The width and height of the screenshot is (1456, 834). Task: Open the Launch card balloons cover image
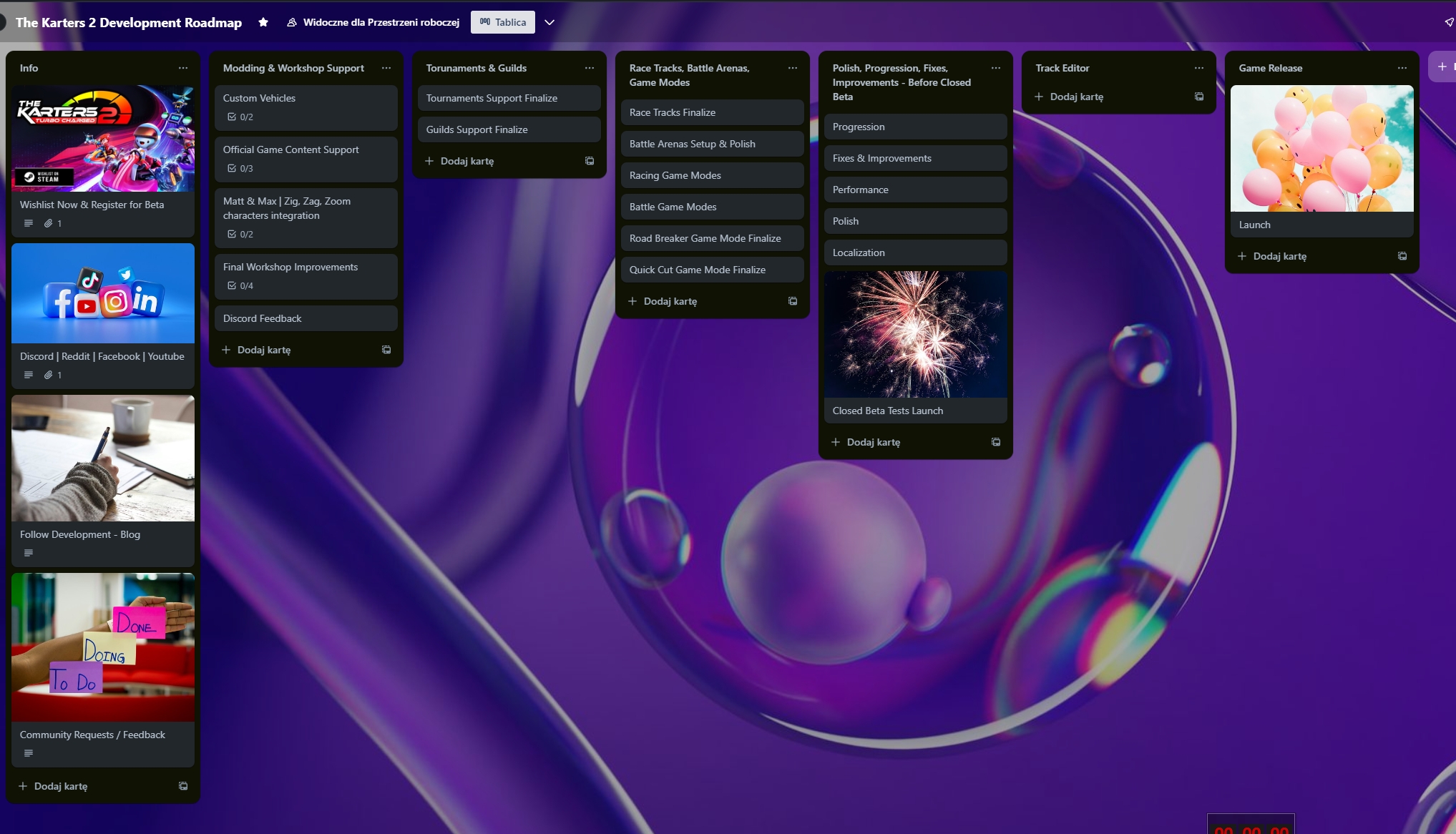(x=1321, y=149)
